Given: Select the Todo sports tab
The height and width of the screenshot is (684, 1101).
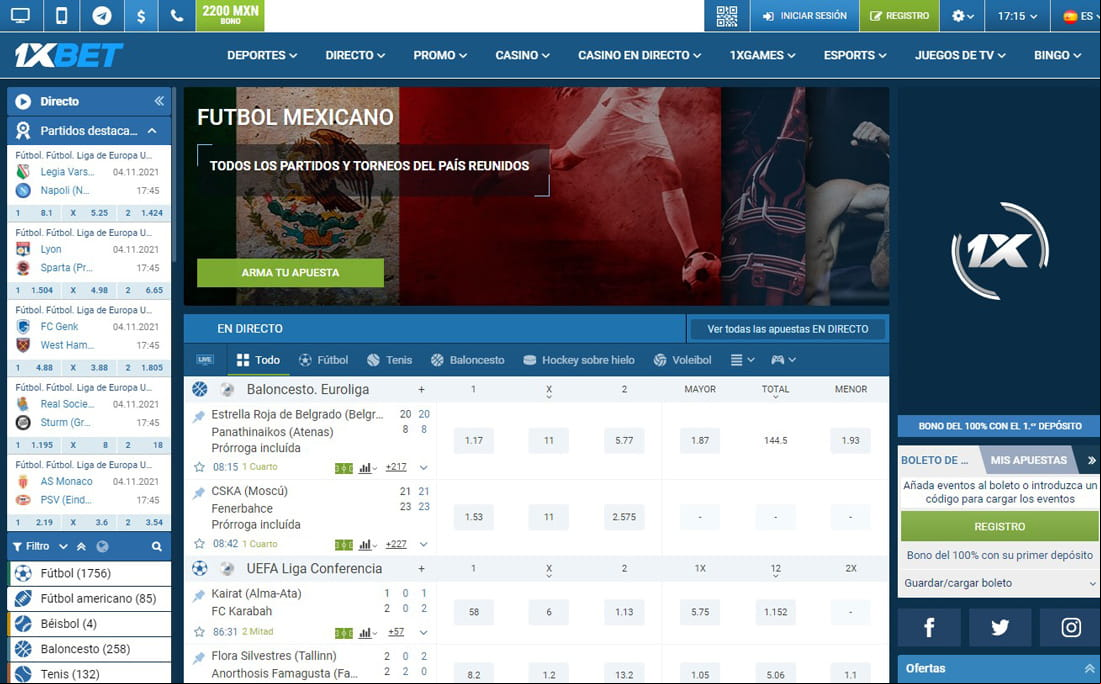Looking at the screenshot, I should pos(258,360).
